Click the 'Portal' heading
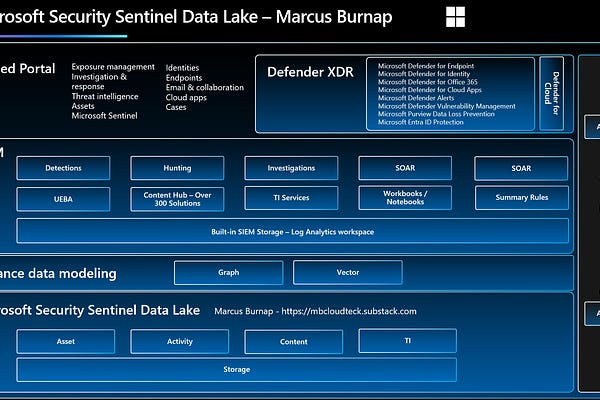 (x=28, y=69)
